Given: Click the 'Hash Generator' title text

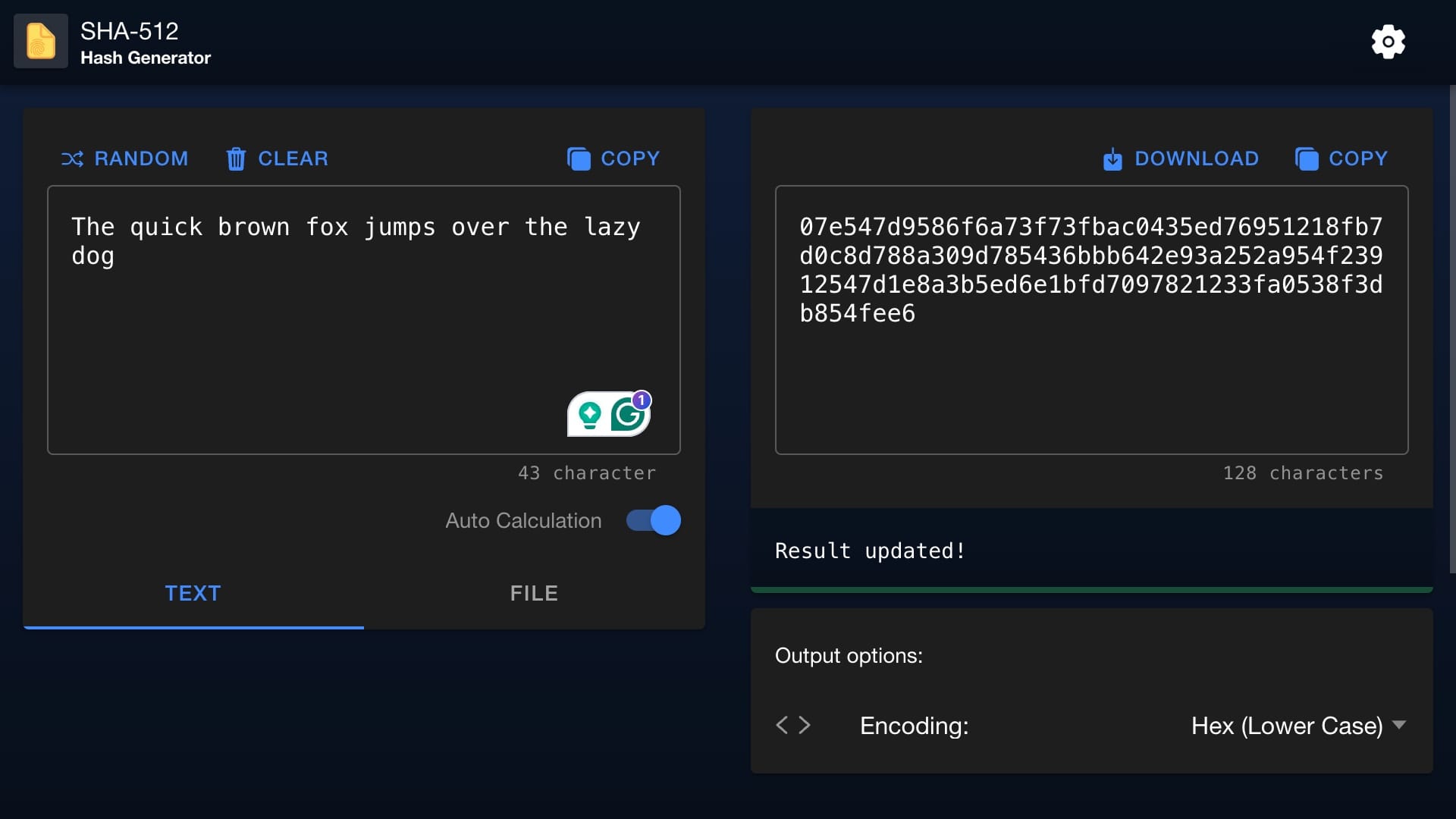Looking at the screenshot, I should [146, 58].
